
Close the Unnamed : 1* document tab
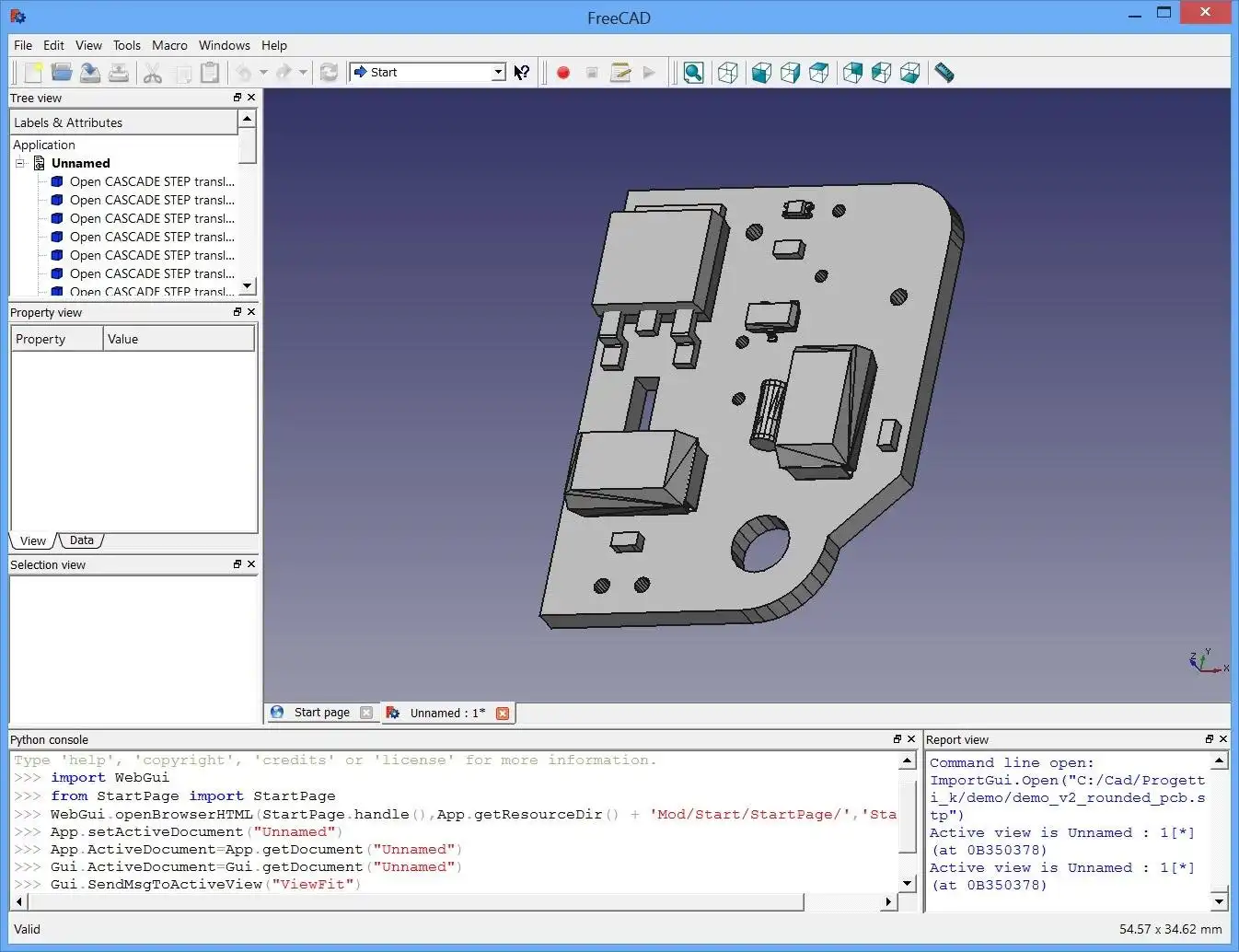(x=503, y=714)
